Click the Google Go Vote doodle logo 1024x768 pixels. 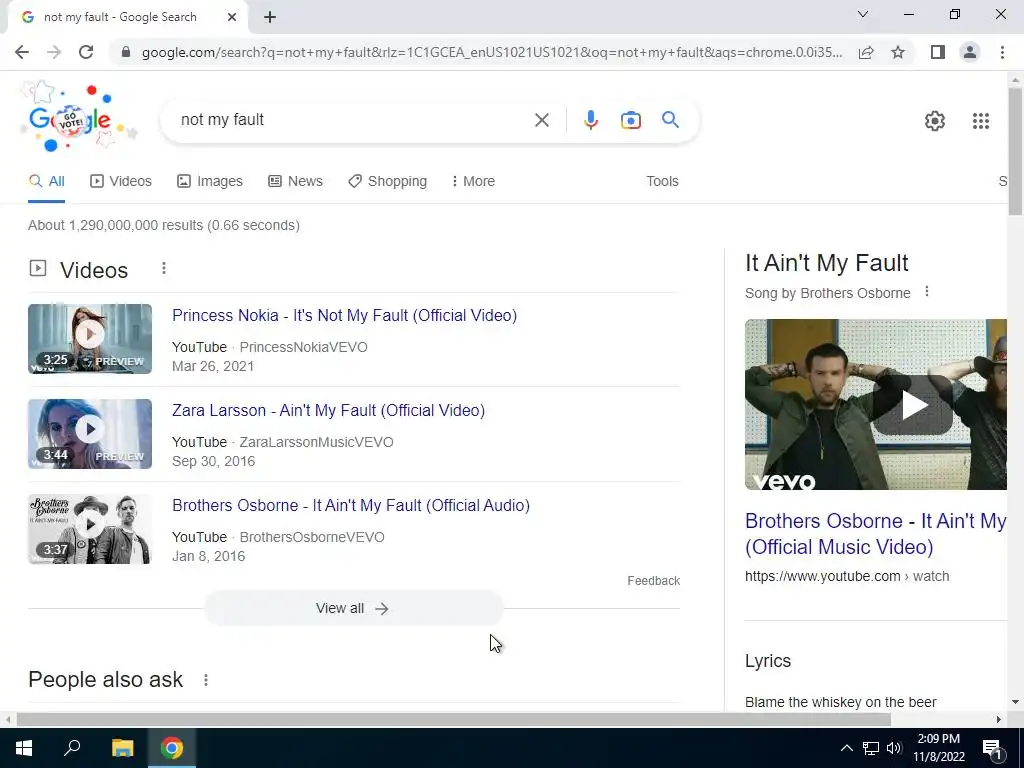[77, 118]
